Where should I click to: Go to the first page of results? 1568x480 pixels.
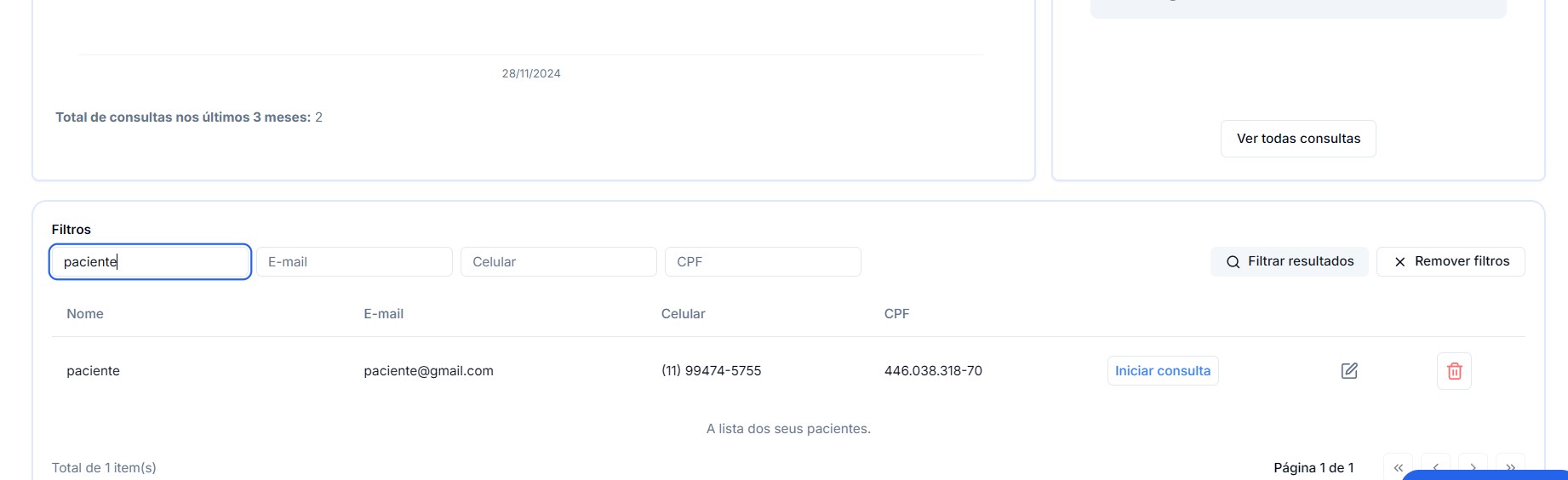(x=1398, y=467)
